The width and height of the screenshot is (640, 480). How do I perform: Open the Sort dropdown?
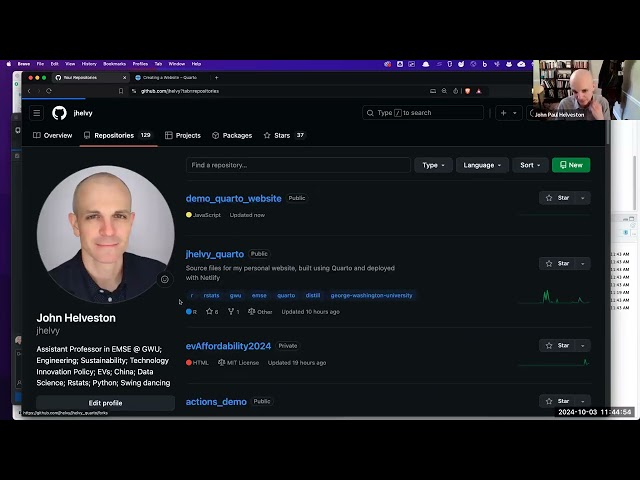click(x=530, y=165)
